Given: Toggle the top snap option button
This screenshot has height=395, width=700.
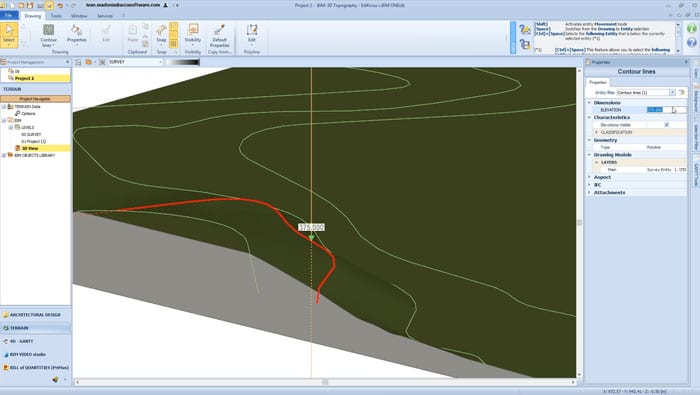Looking at the screenshot, I should point(174,27).
